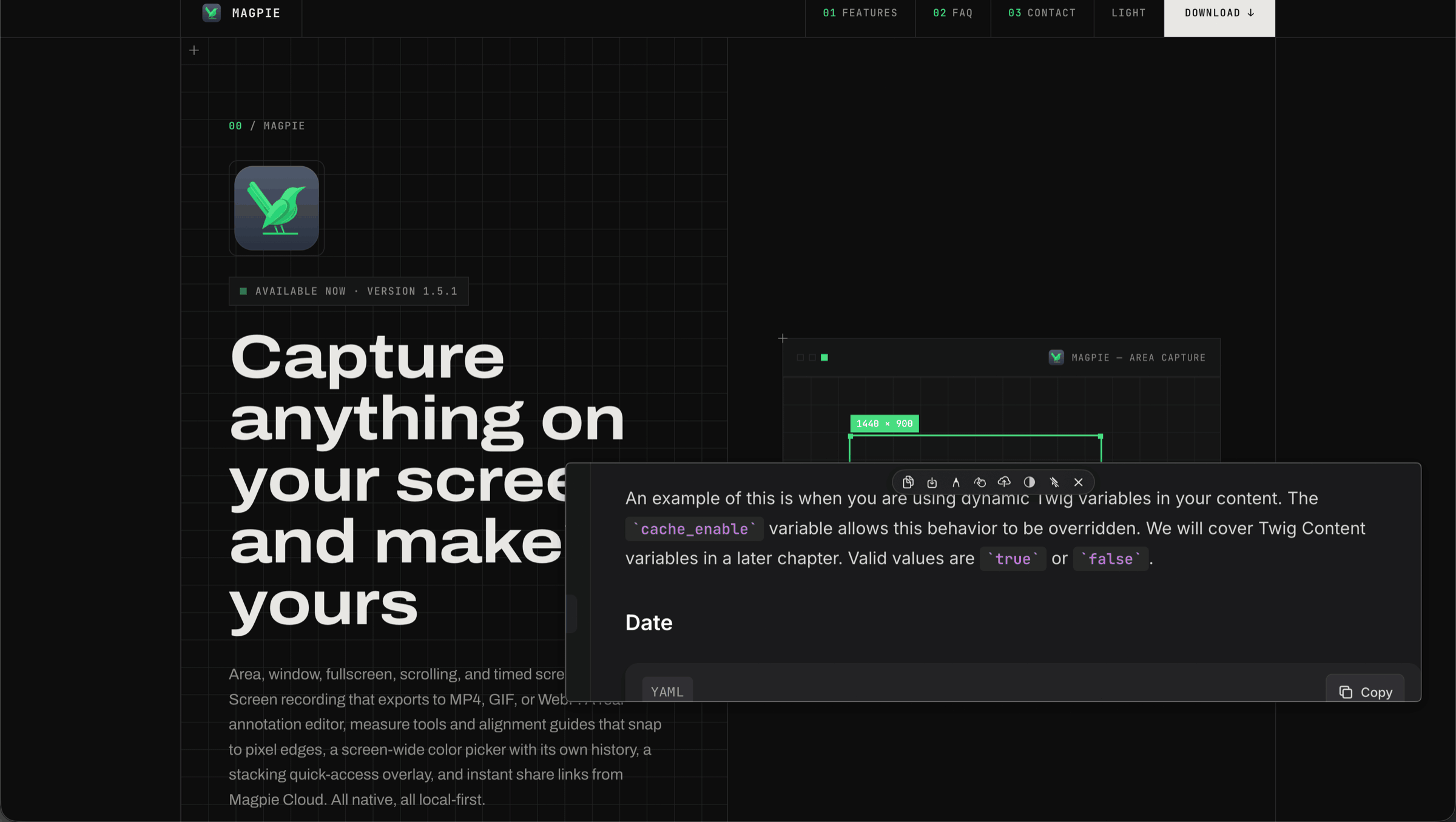1456x822 pixels.
Task: Click the `cache_enable` inline code
Action: (x=694, y=529)
